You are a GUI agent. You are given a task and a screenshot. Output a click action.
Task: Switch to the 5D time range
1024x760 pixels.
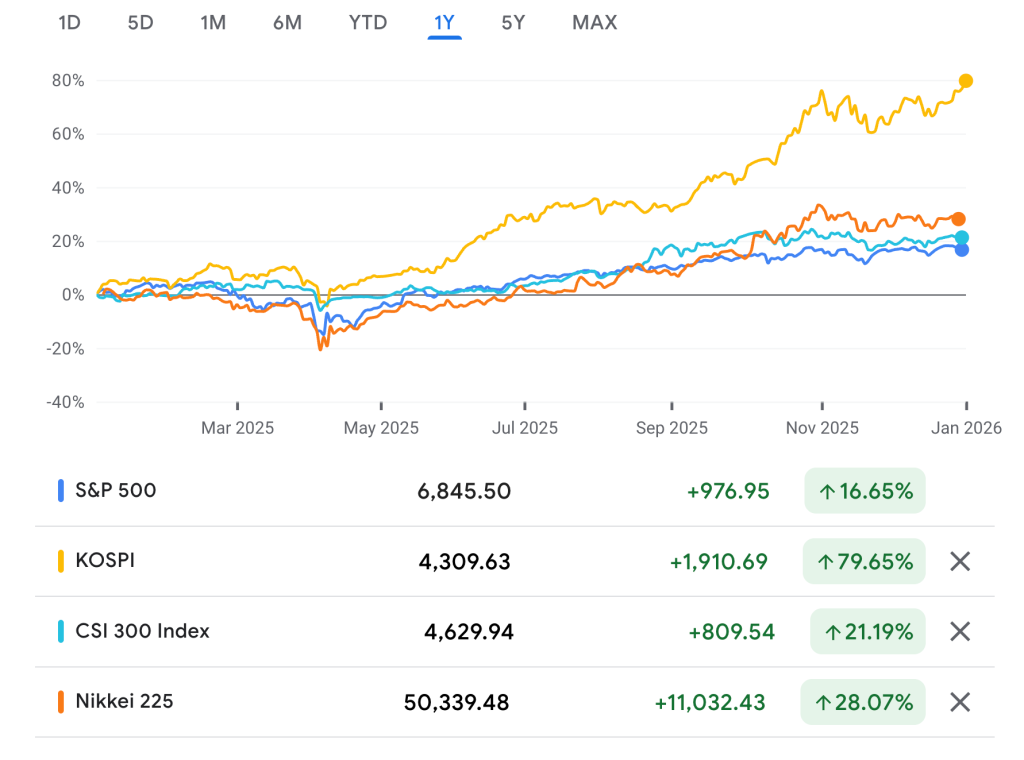click(140, 22)
